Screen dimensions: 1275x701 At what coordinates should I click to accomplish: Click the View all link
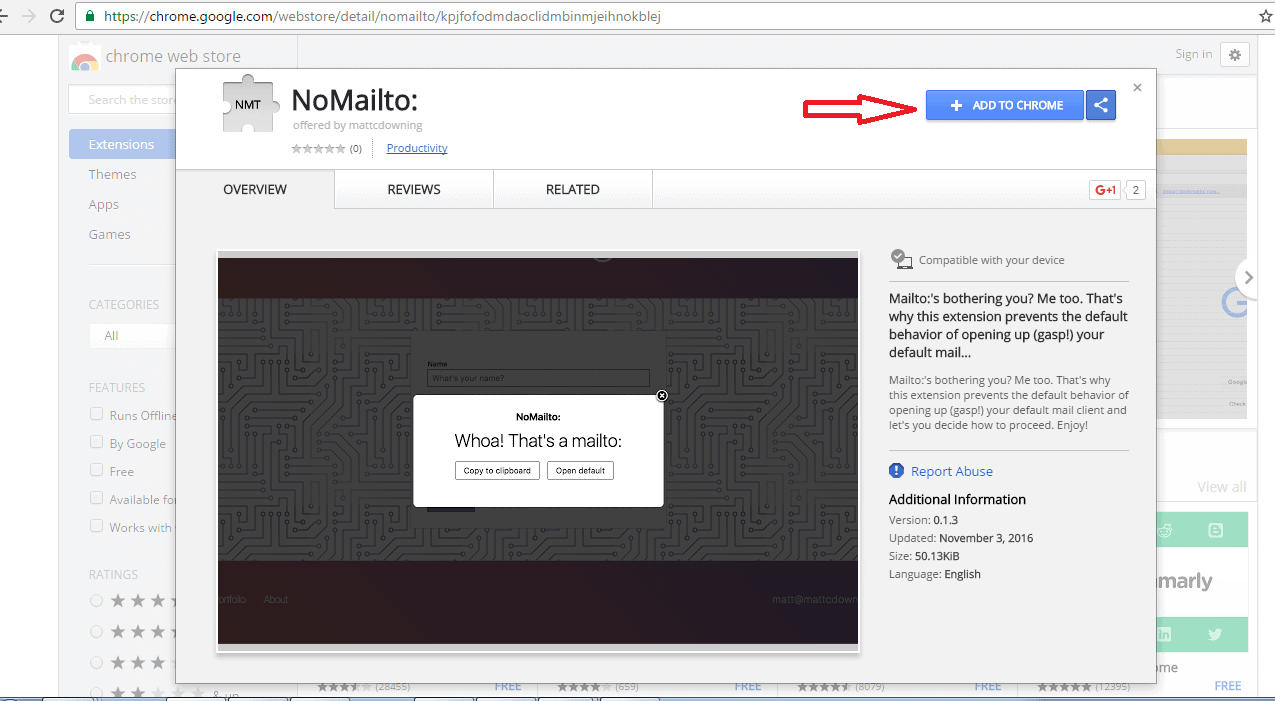click(x=1221, y=487)
